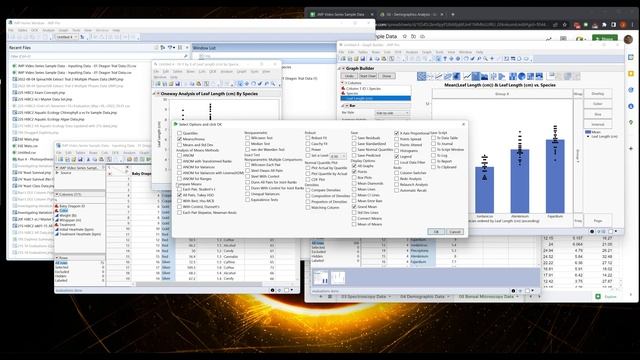640x360 pixels.
Task: Click the Undo button in Graph Builder
Action: click(349, 76)
